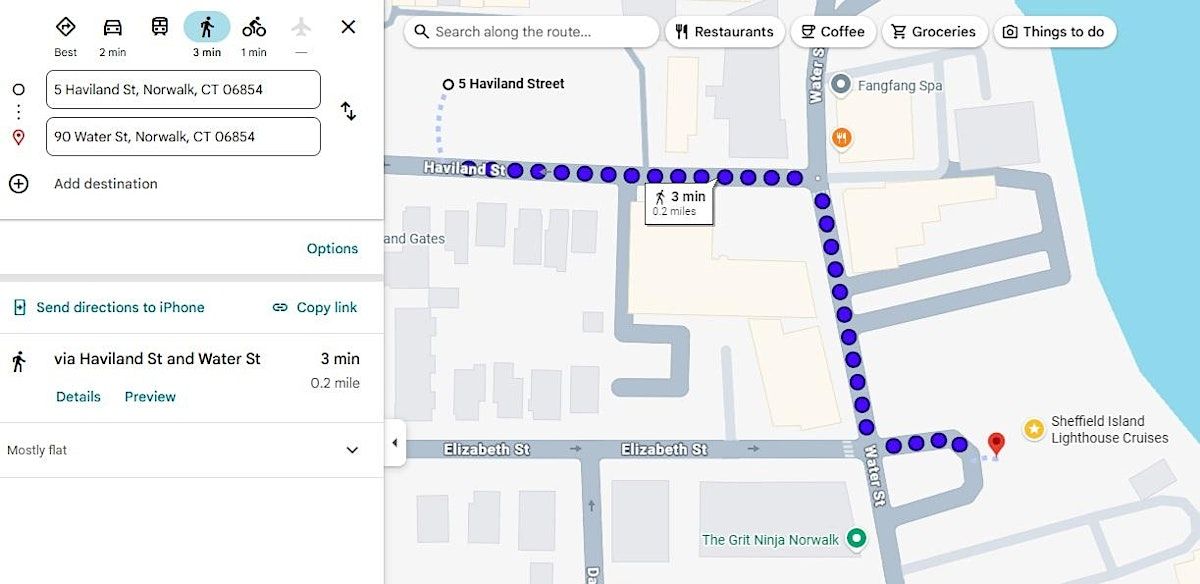Filter route by Coffee

click(x=833, y=32)
